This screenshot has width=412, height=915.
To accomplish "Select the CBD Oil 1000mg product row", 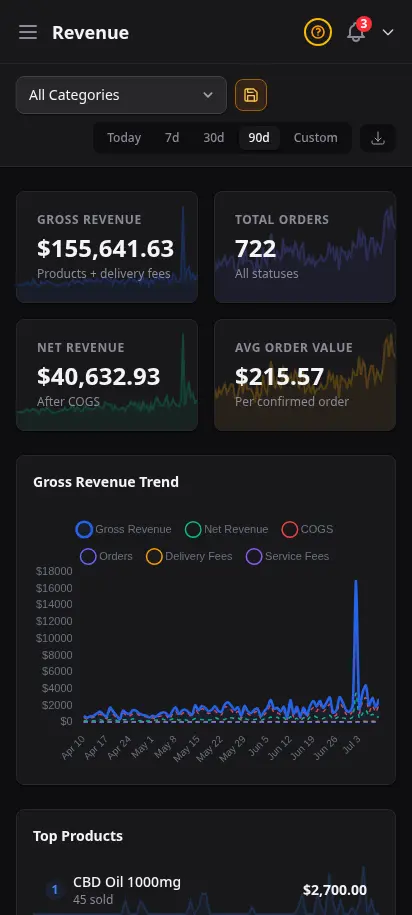I will point(206,889).
